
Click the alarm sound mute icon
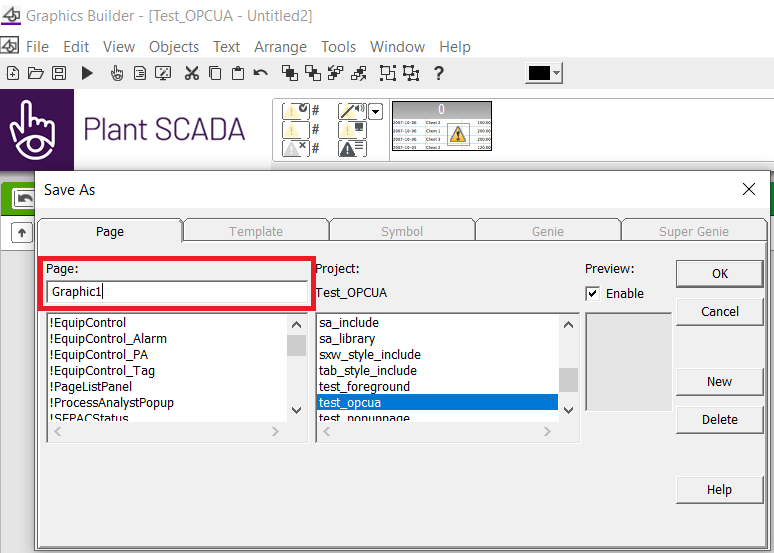[x=352, y=111]
